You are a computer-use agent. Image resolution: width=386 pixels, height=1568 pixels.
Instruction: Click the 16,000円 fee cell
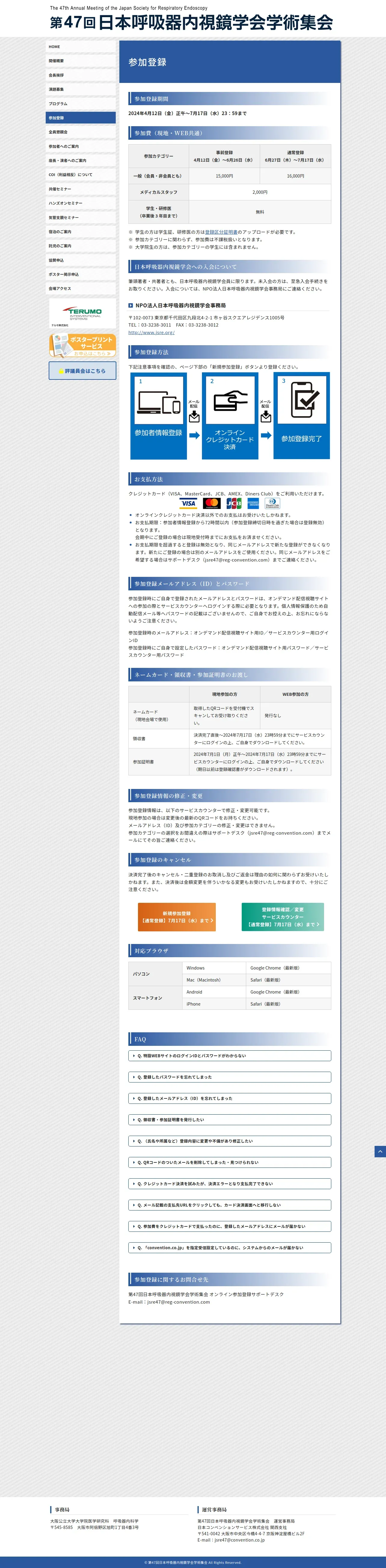click(x=295, y=176)
